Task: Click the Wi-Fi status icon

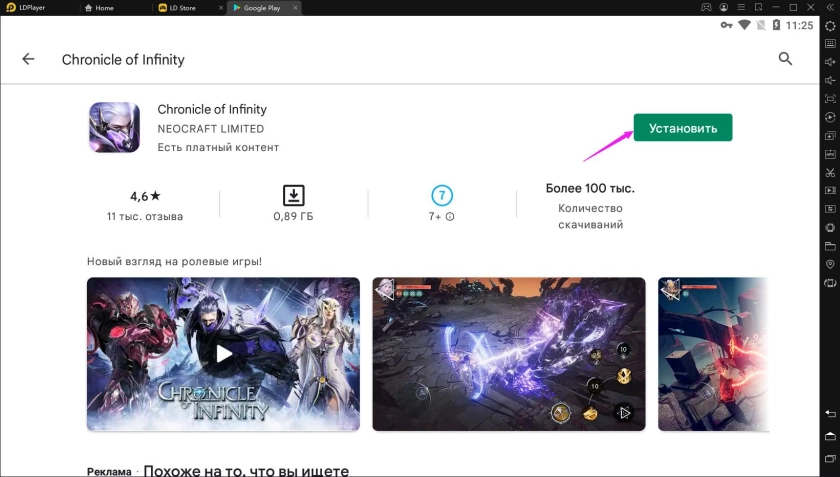Action: click(x=744, y=25)
